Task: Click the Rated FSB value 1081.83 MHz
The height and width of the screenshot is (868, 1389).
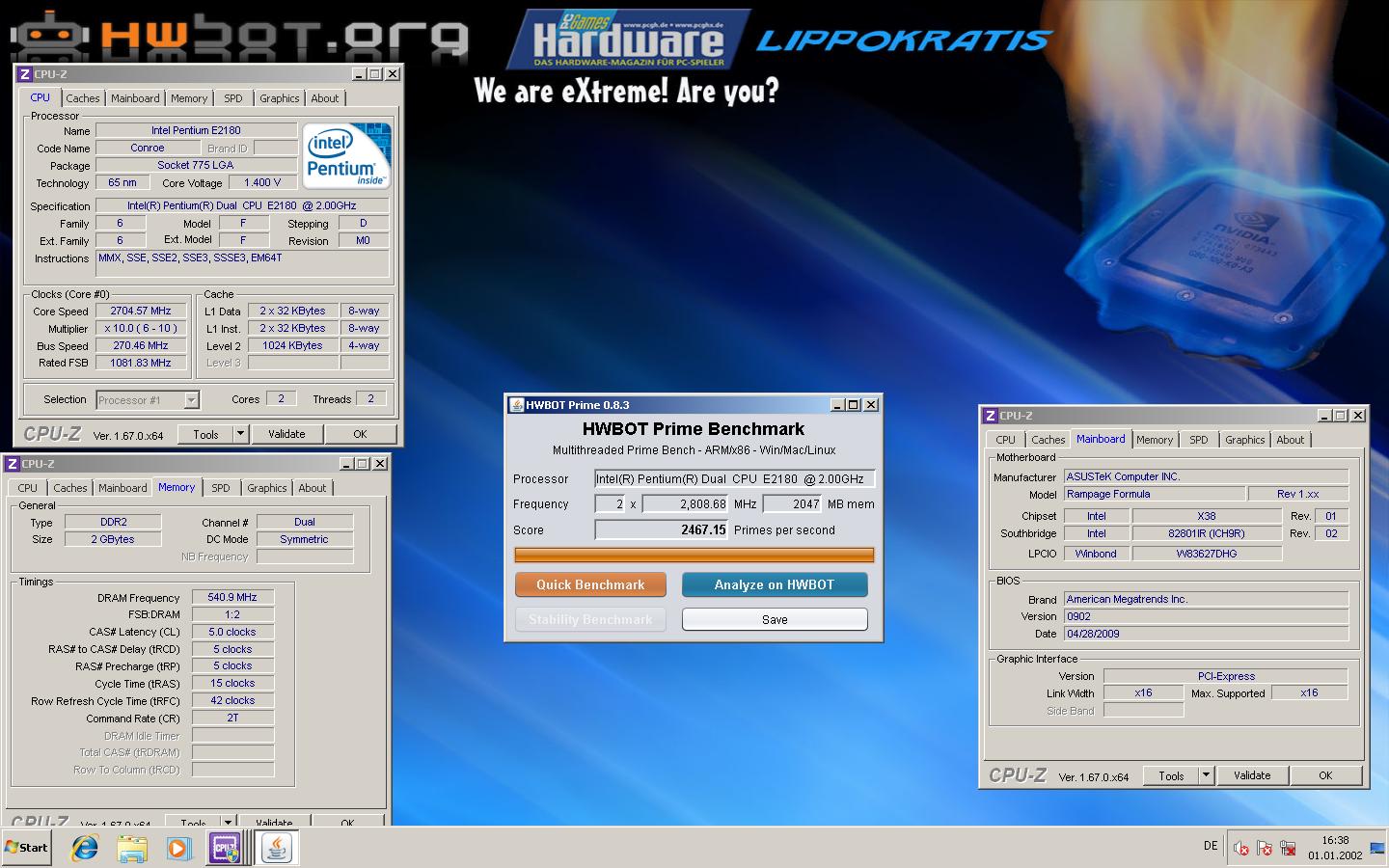Action: tap(141, 363)
